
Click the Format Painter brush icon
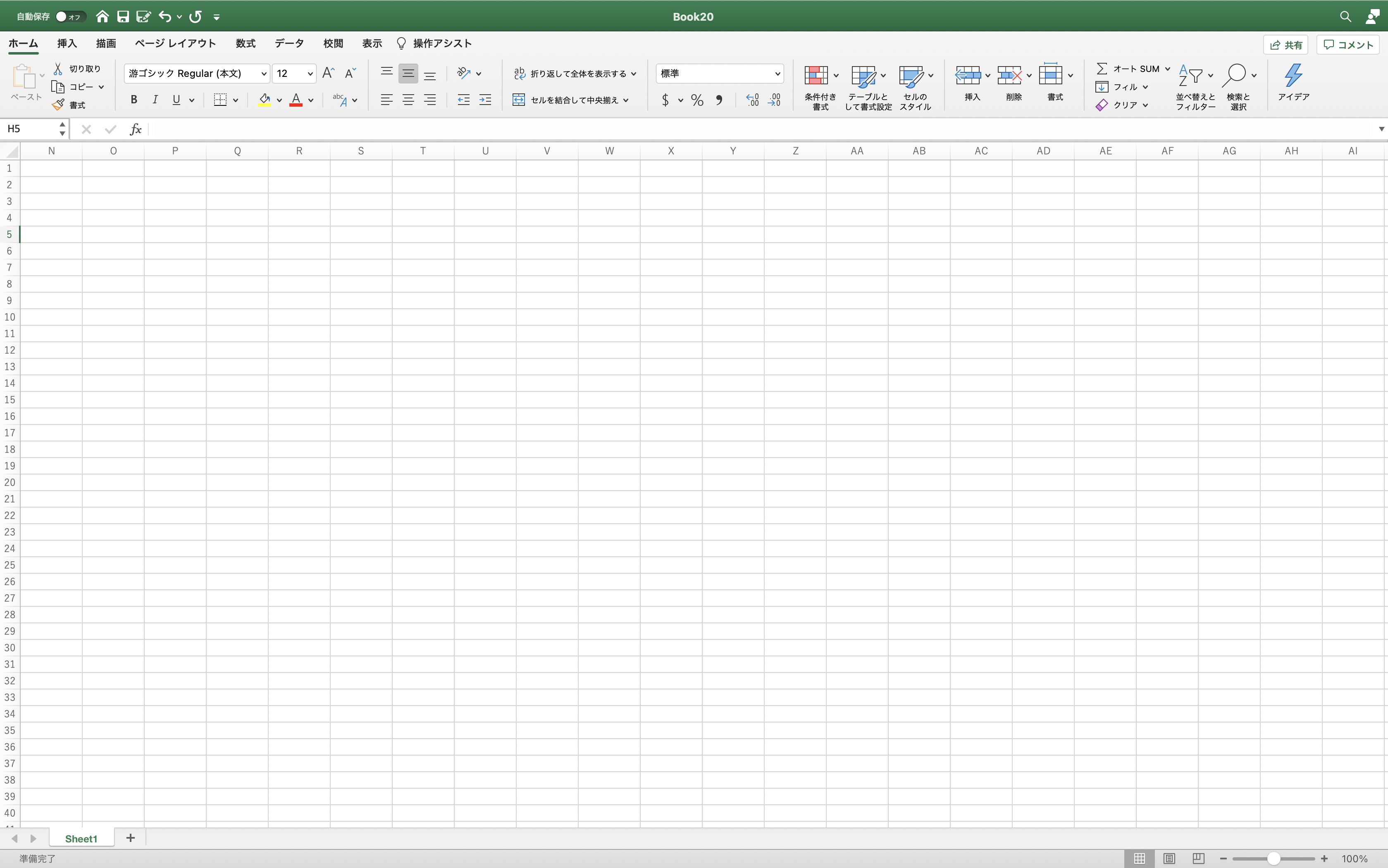click(58, 105)
